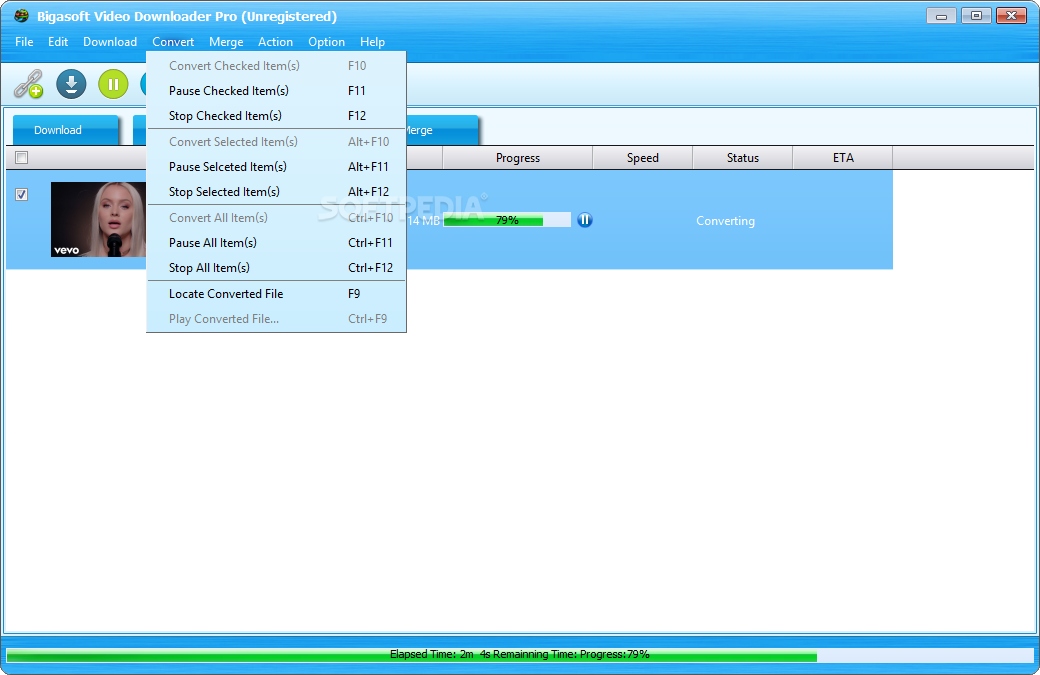The width and height of the screenshot is (1040, 675).
Task: Open the Download menu
Action: pos(110,42)
